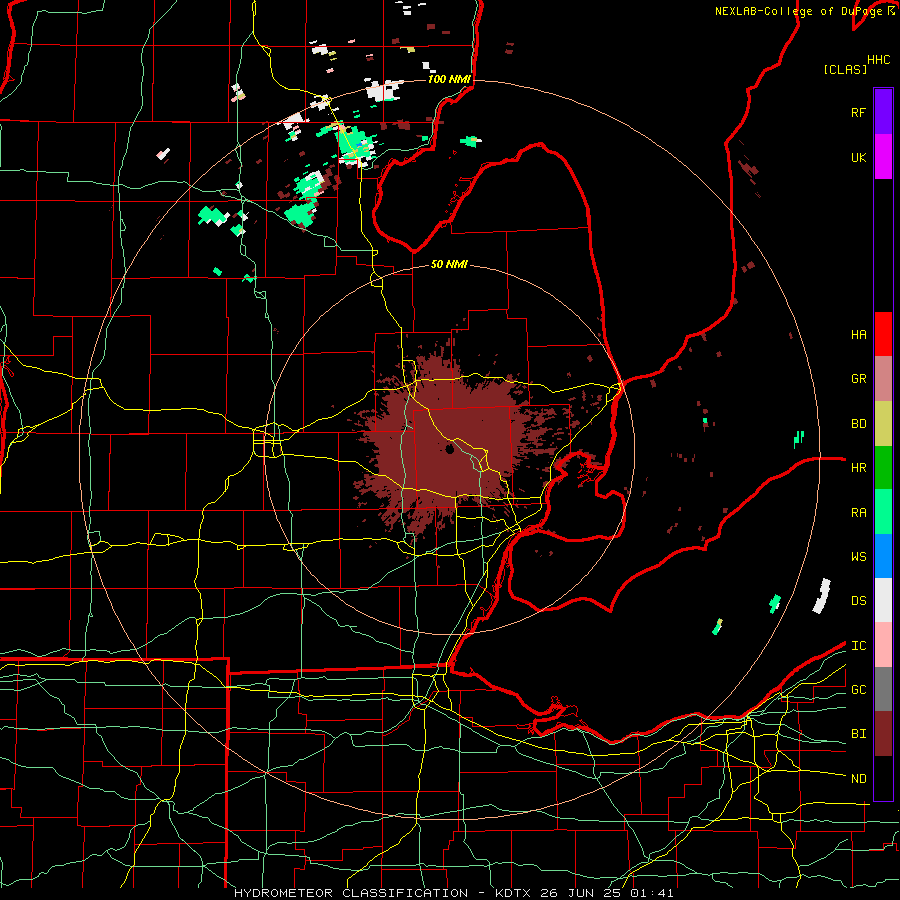The height and width of the screenshot is (900, 900).
Task: Click the BI dark red legend swatch
Action: (883, 734)
